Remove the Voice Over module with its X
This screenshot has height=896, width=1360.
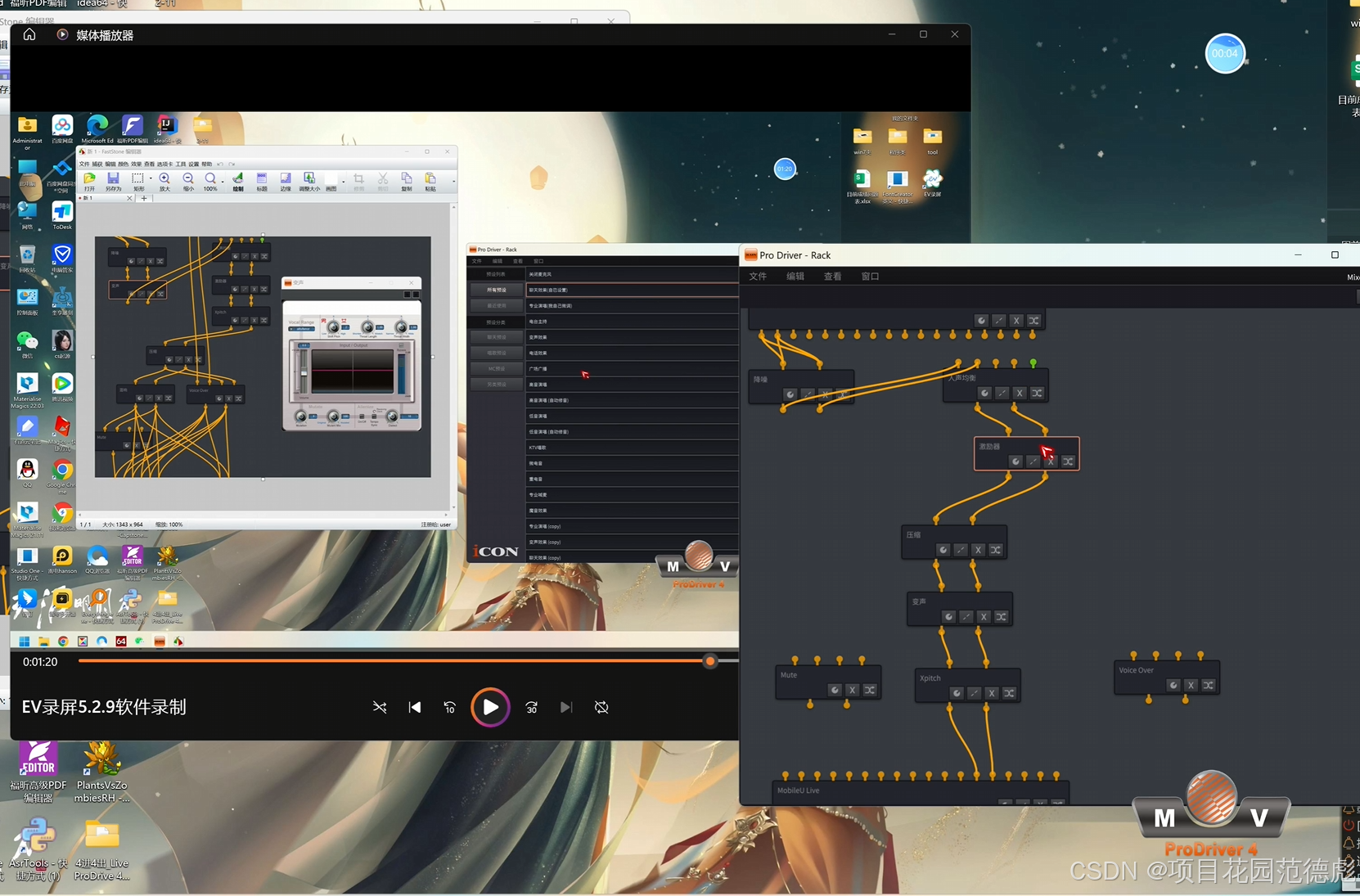tap(1191, 685)
